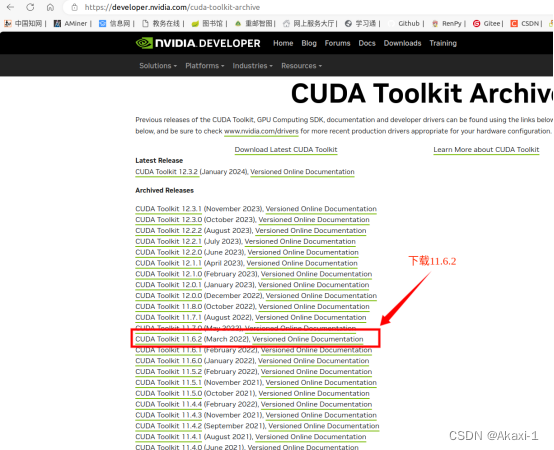The image size is (554, 450).
Task: Open CUDA Toolkit 11.5.0 link
Action: [x=169, y=393]
